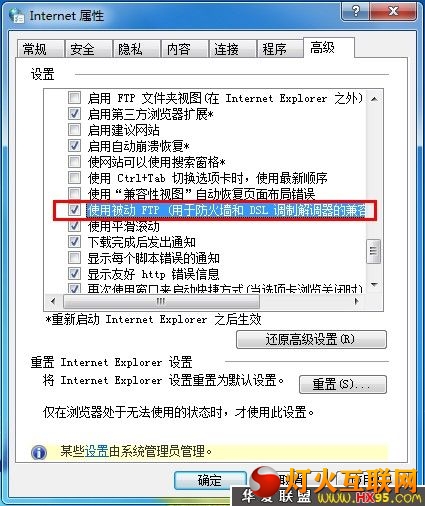425x506 pixels.
Task: Uncheck 下载完成后发出通知 checkbox
Action: [x=74, y=241]
